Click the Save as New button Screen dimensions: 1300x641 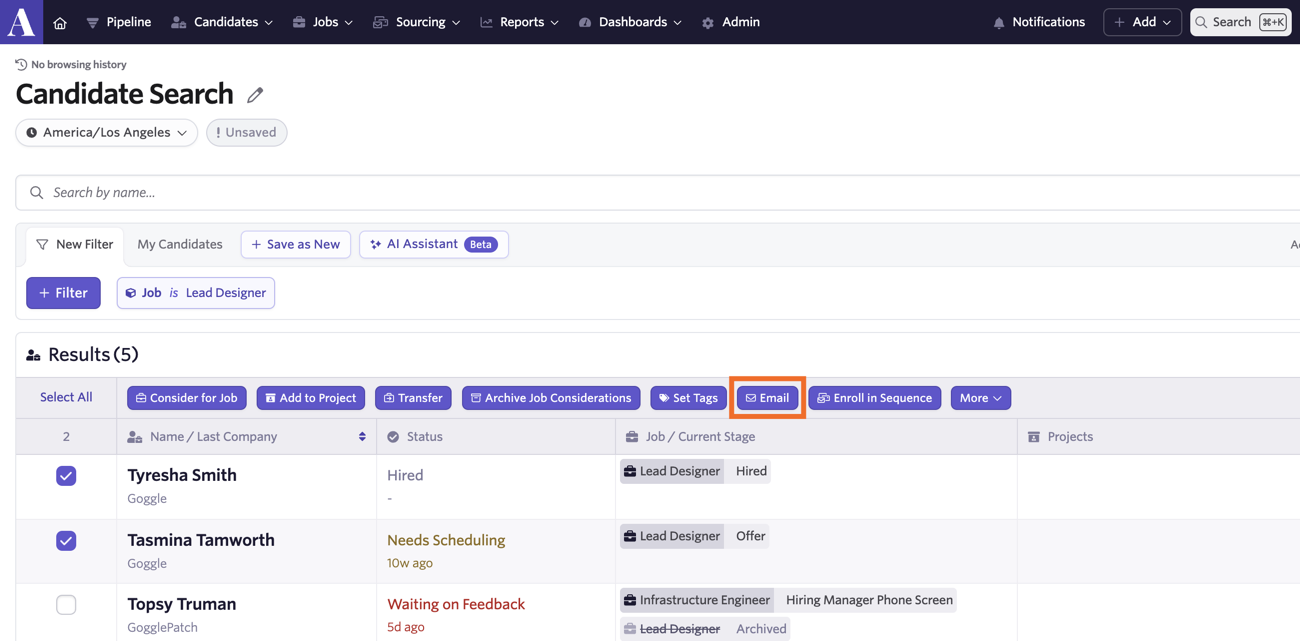(x=296, y=244)
